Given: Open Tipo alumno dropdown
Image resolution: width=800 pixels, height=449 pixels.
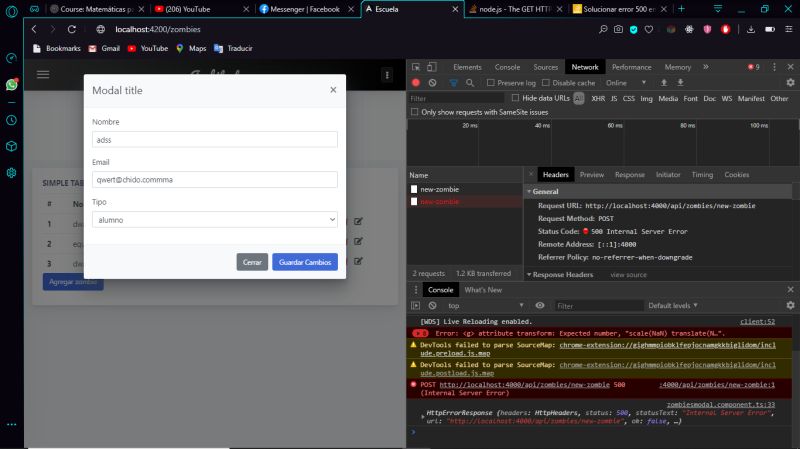Looking at the screenshot, I should pyautogui.click(x=215, y=219).
